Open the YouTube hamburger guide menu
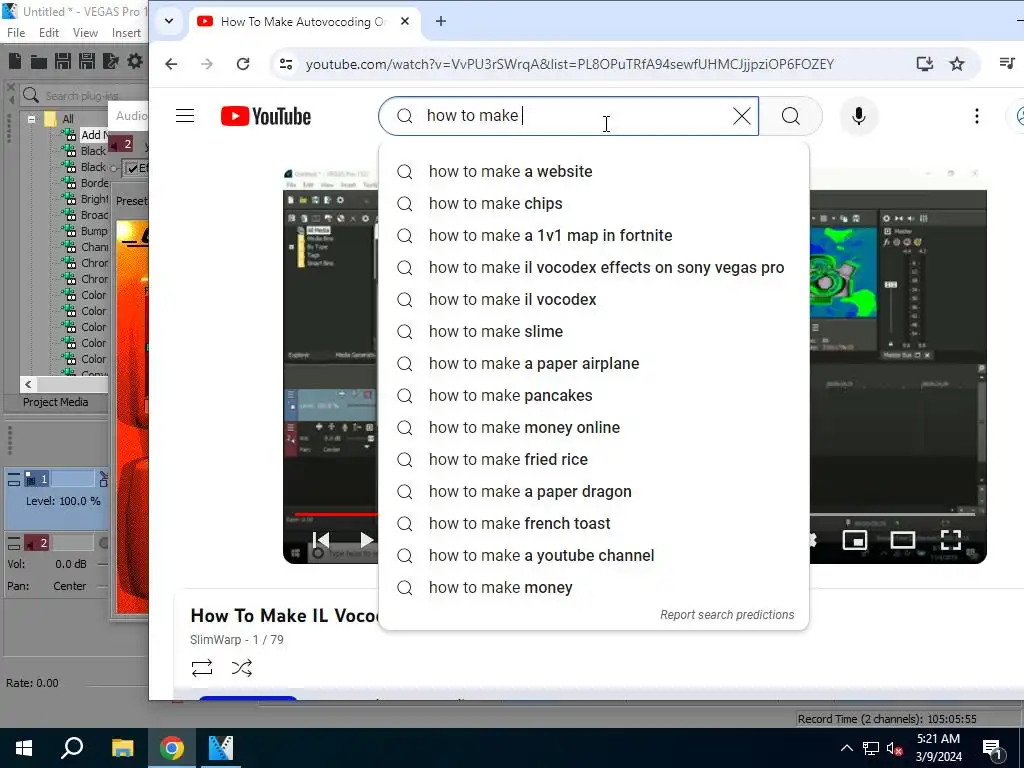The height and width of the screenshot is (768, 1024). click(185, 116)
